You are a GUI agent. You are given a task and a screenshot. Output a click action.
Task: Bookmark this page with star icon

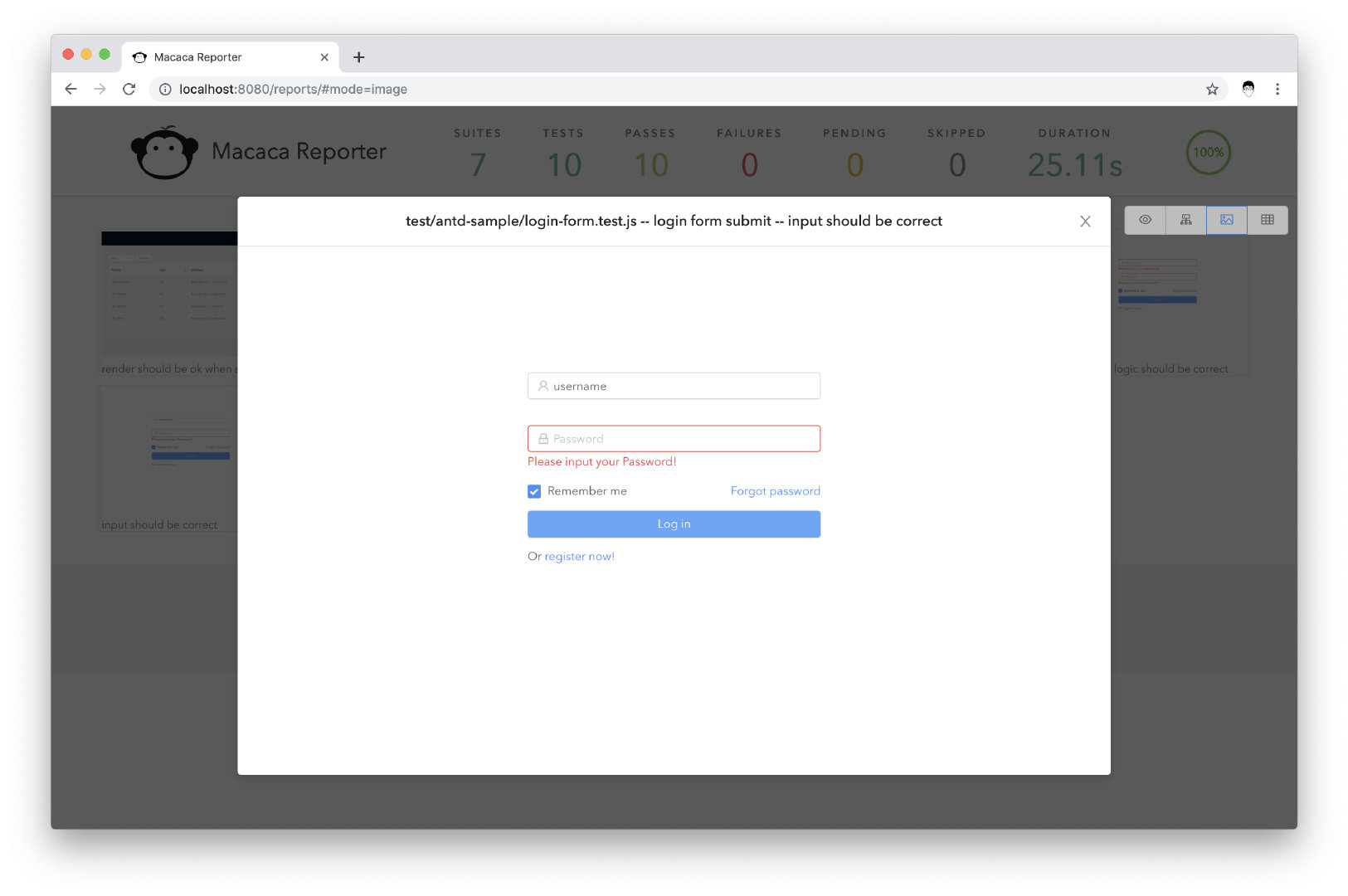pyautogui.click(x=1211, y=90)
